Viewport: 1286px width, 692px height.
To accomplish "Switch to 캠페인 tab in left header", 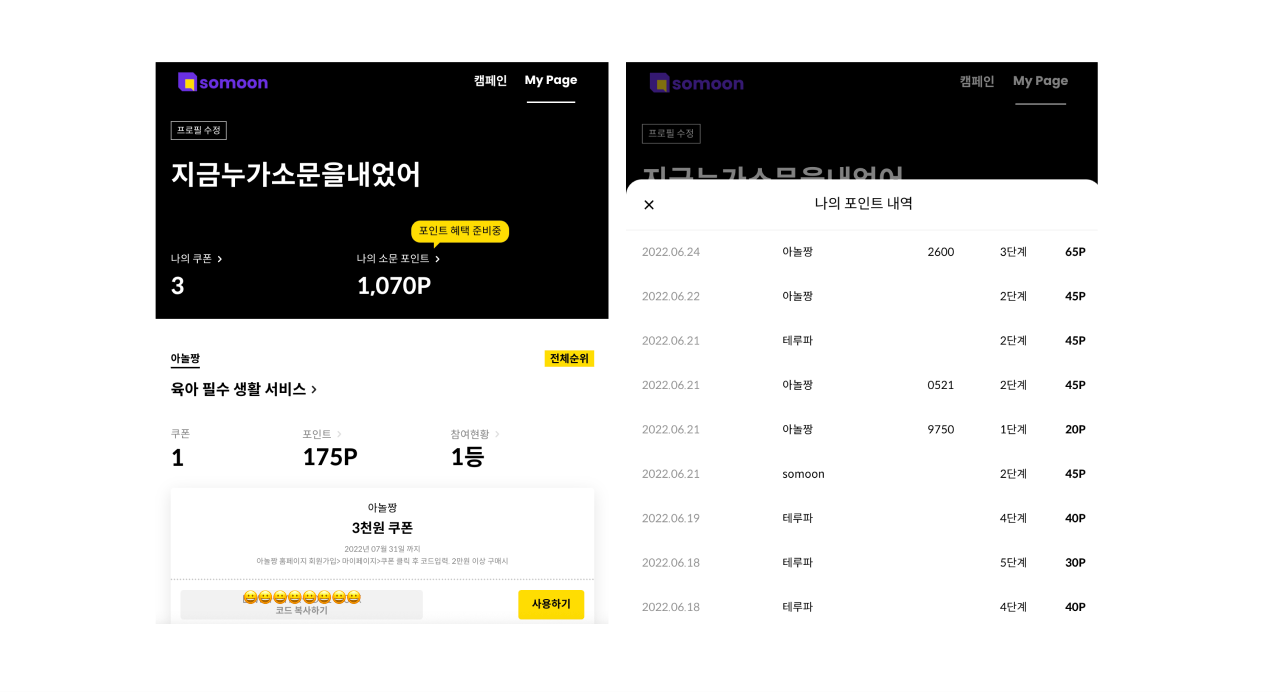I will click(x=490, y=81).
